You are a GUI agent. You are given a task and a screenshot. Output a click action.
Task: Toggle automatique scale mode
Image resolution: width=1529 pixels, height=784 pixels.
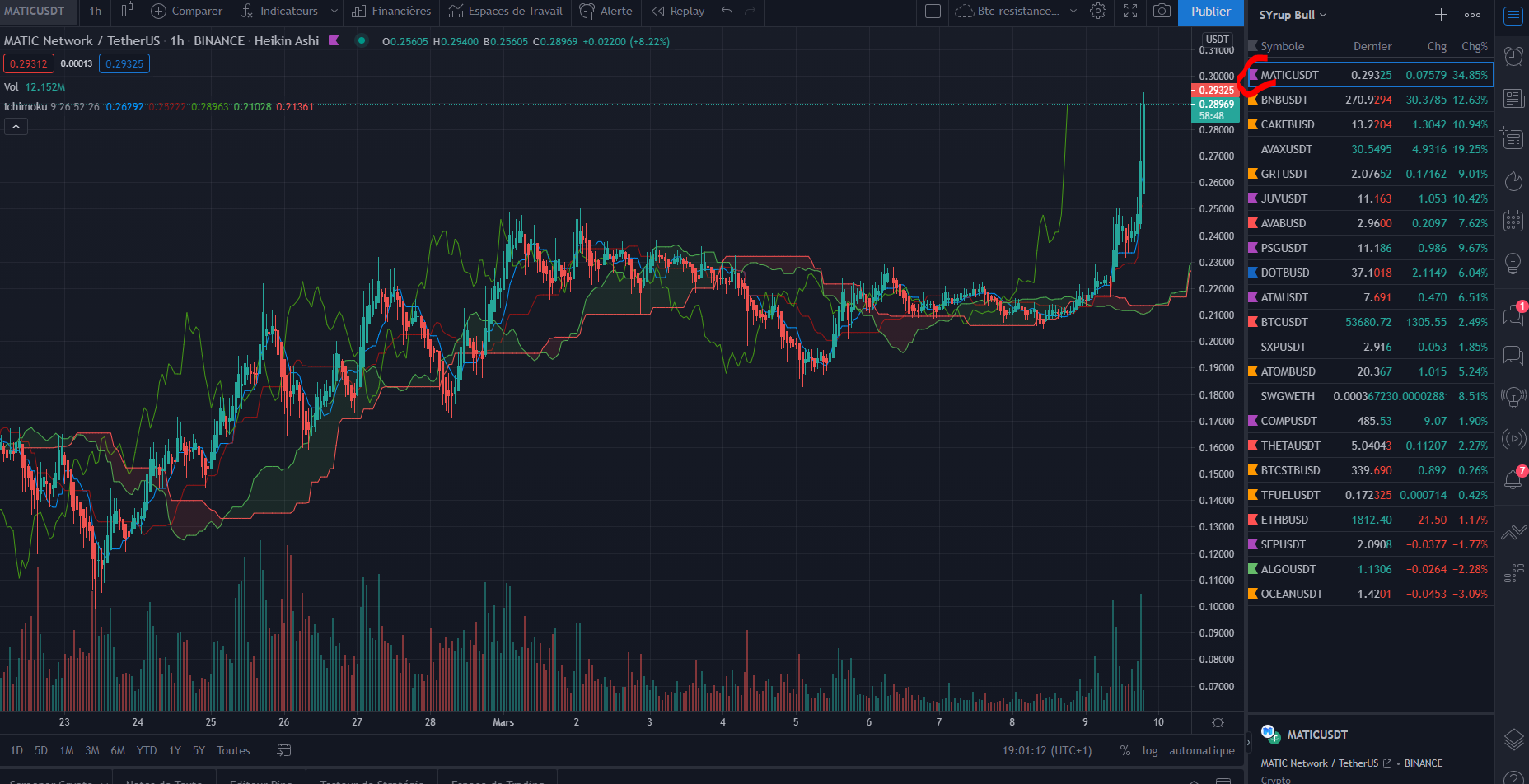pyautogui.click(x=1202, y=750)
